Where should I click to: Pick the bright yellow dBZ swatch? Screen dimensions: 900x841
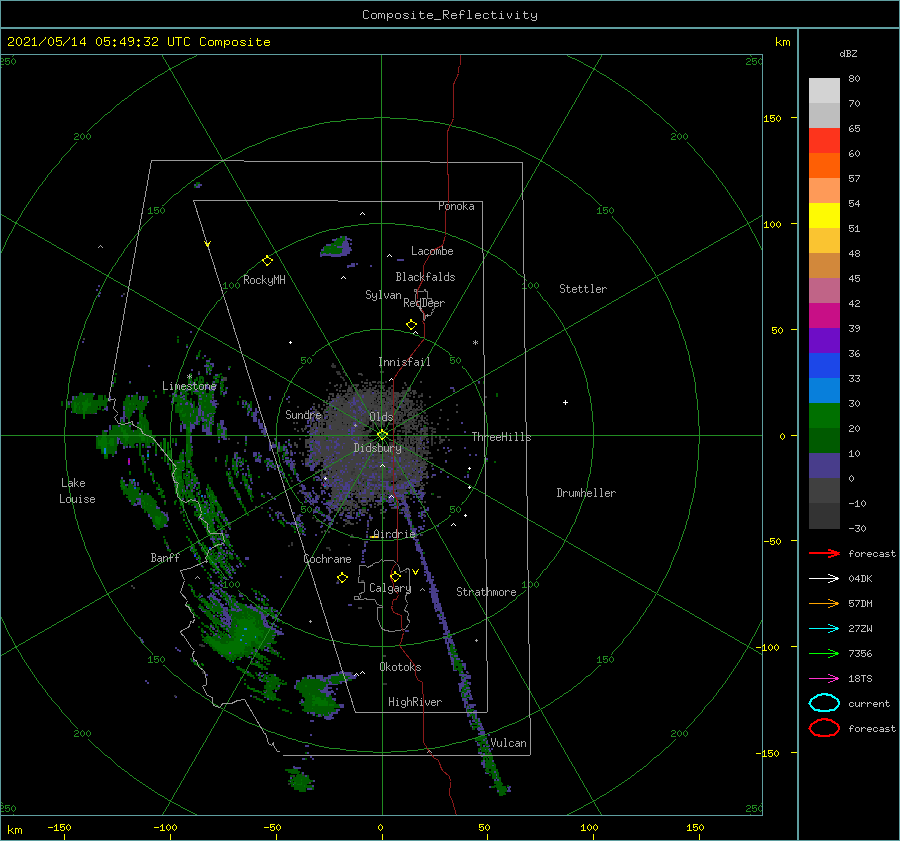(824, 215)
